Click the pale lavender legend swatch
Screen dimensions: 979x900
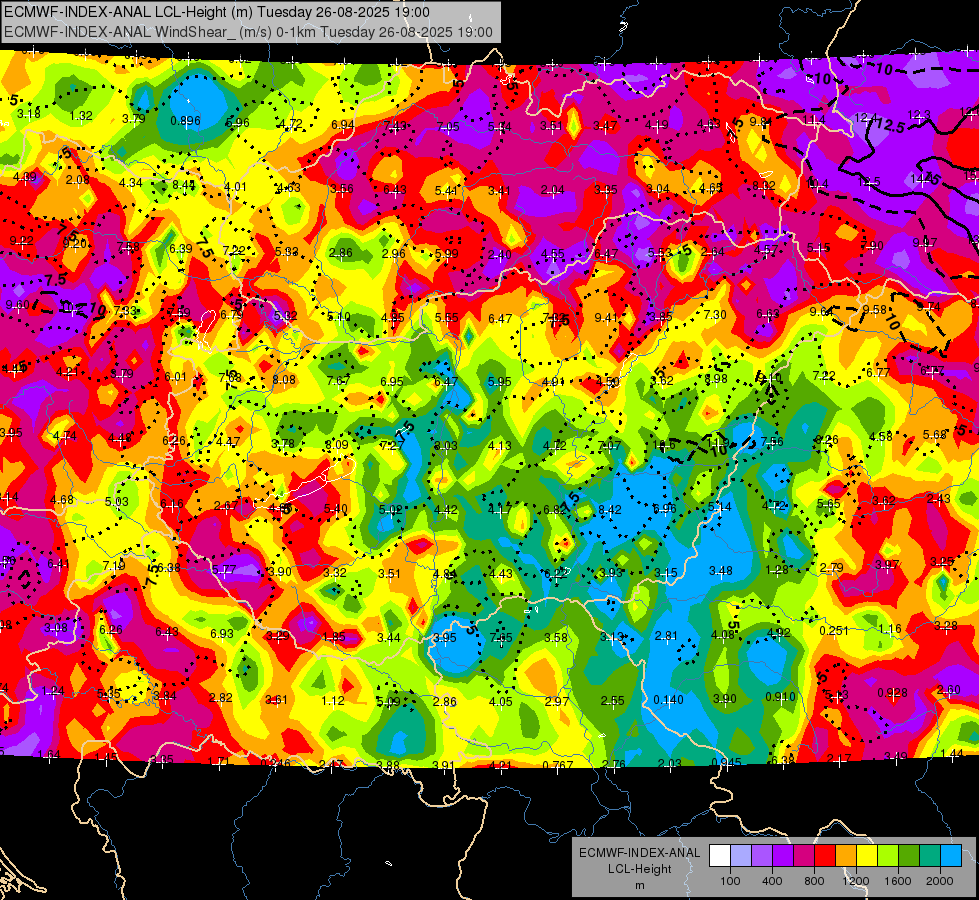(x=741, y=856)
